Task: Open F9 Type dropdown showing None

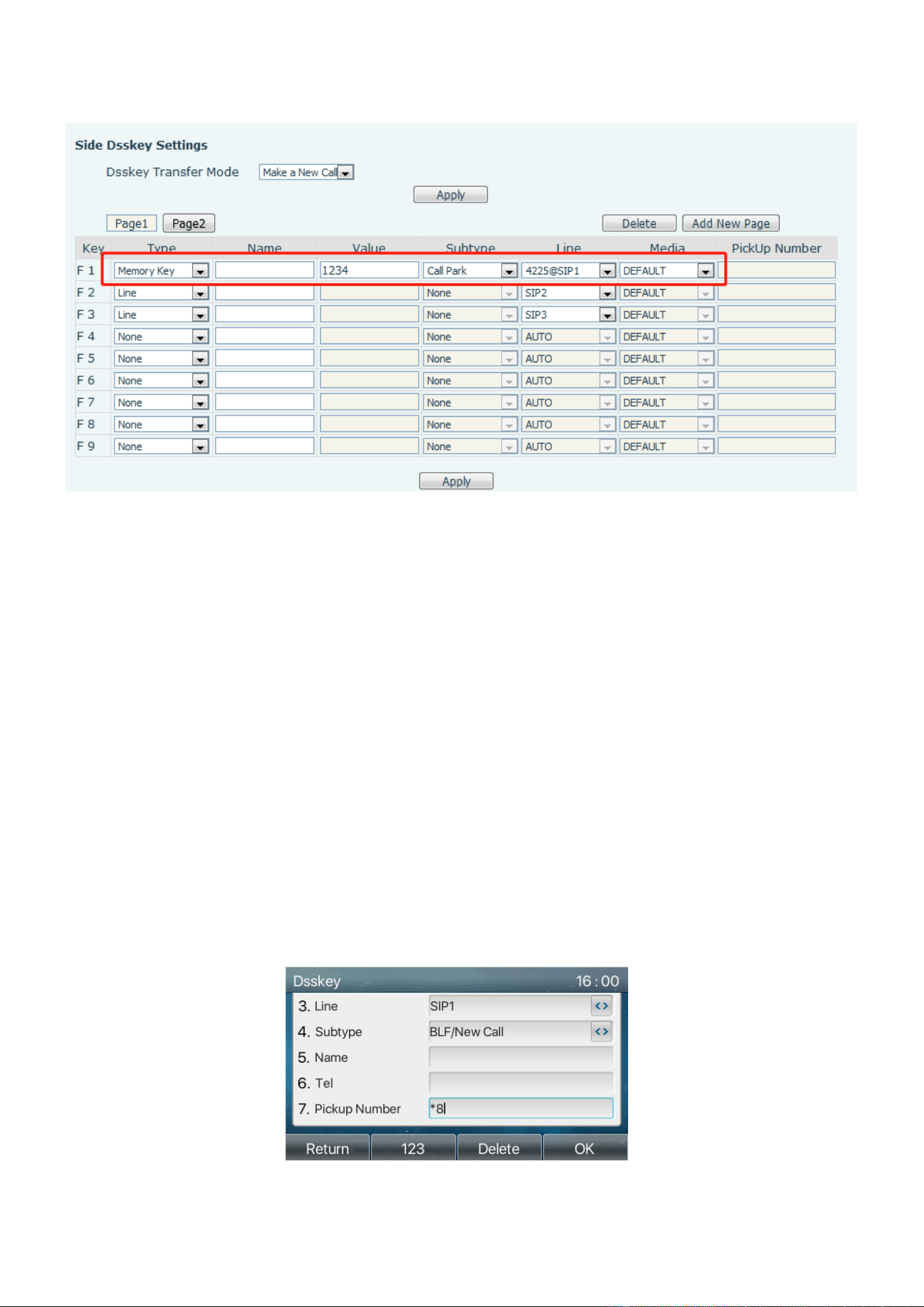Action: pos(161,447)
